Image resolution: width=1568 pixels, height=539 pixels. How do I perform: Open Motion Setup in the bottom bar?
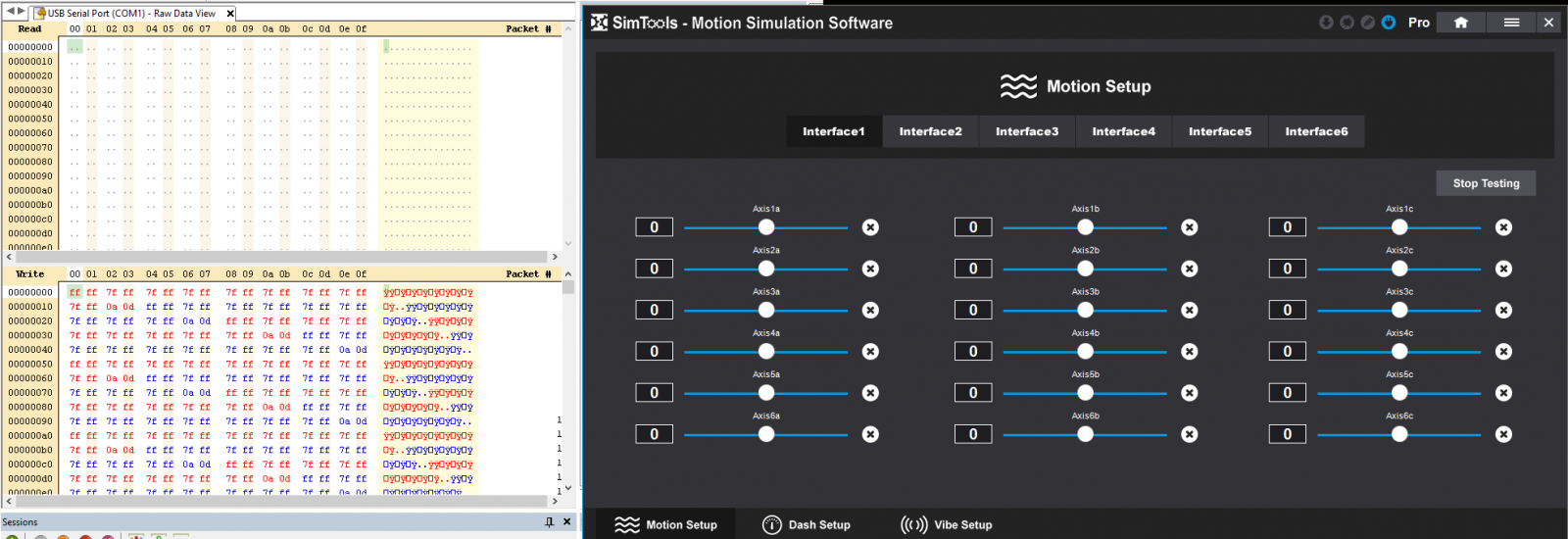(666, 525)
